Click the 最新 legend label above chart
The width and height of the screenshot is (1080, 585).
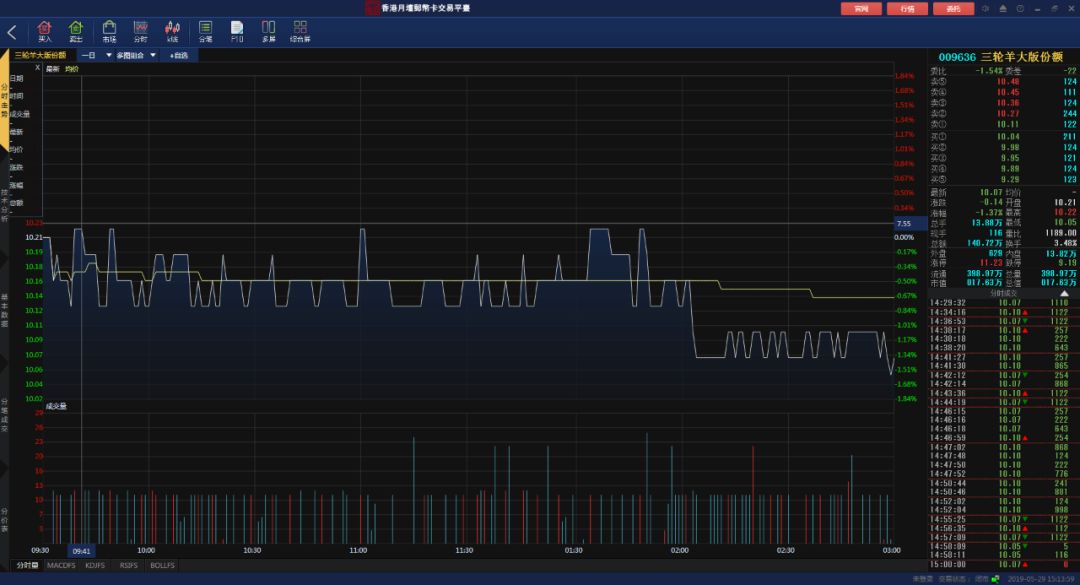coord(52,69)
